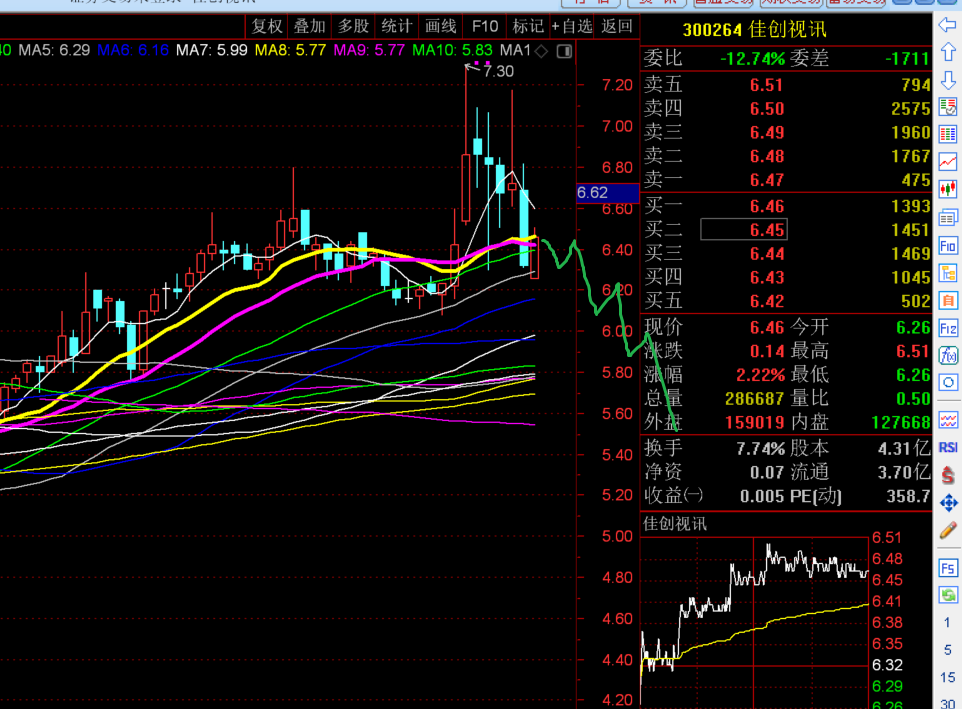Select the RSI indicator icon
This screenshot has height=709, width=962.
click(x=948, y=448)
